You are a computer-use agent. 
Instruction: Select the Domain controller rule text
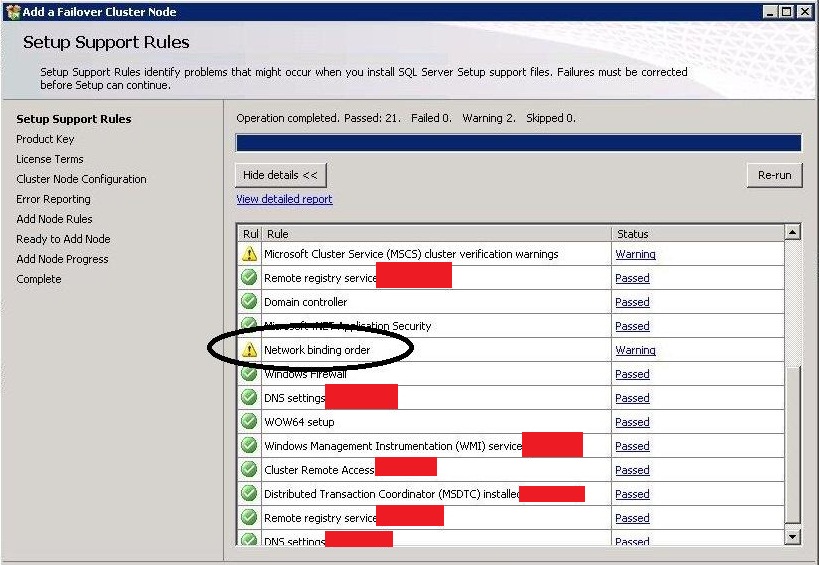pyautogui.click(x=306, y=302)
